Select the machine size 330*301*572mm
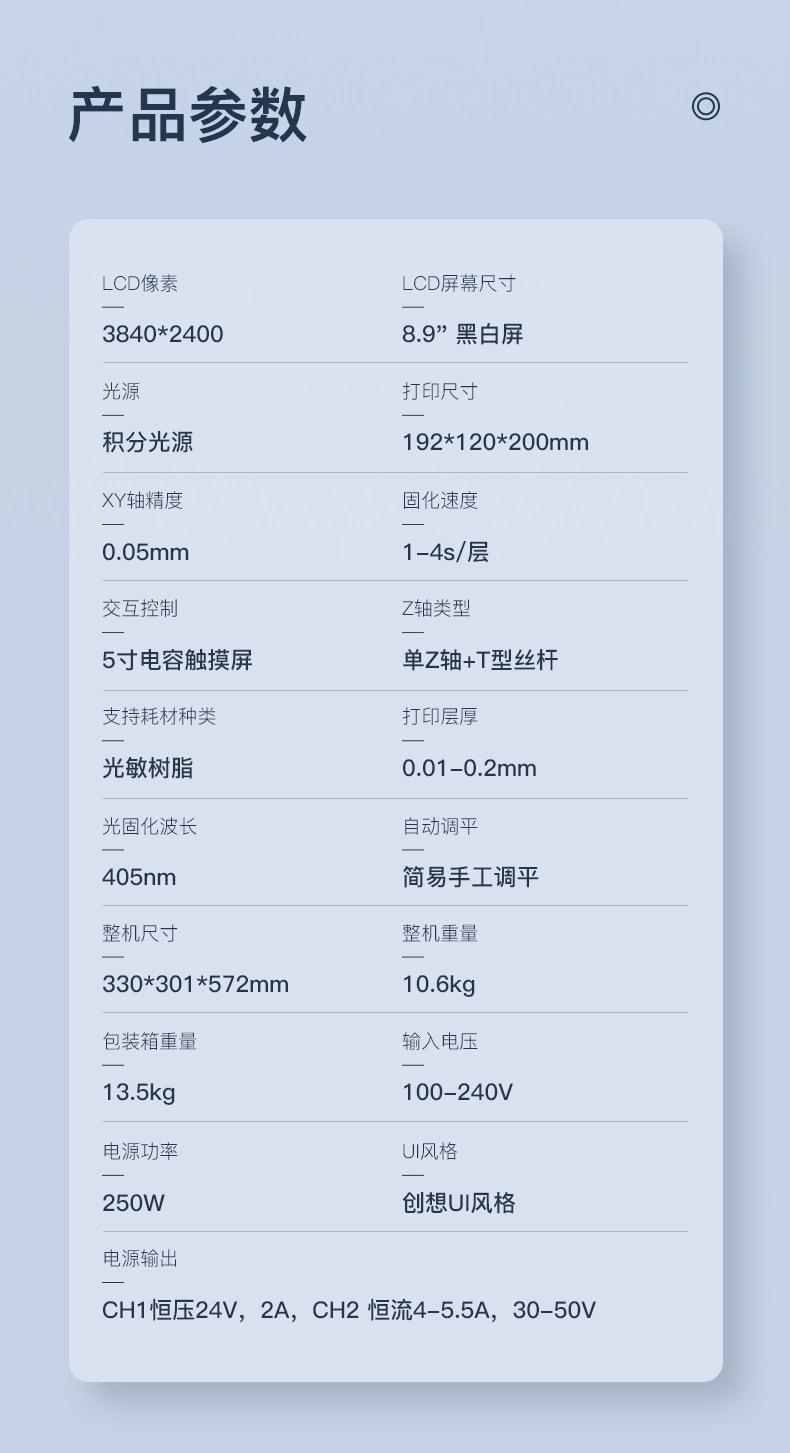Image resolution: width=790 pixels, height=1453 pixels. click(x=195, y=984)
